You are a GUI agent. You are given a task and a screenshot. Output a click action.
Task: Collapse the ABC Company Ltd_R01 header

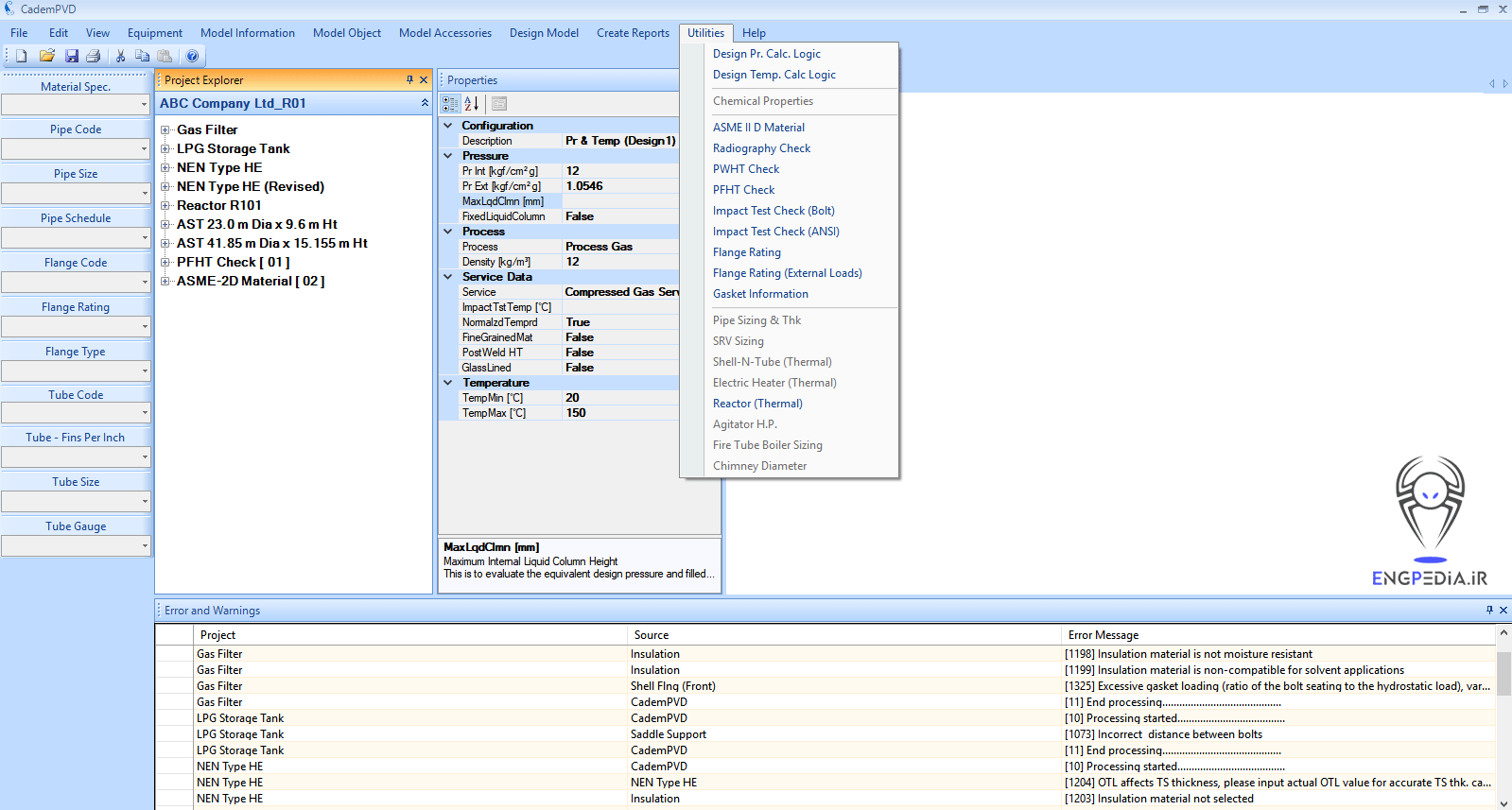[x=425, y=103]
